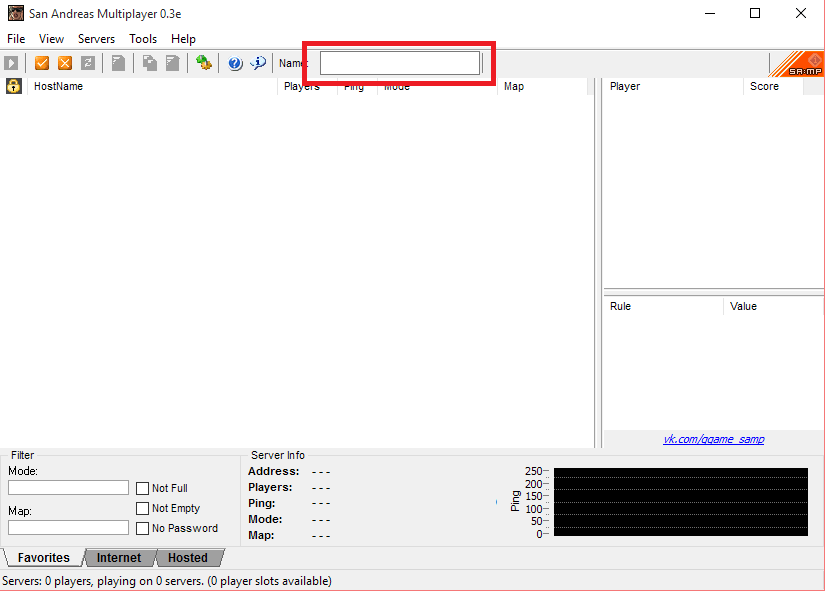Image resolution: width=825 pixels, height=591 pixels.
Task: Enable the Not Empty filter checkbox
Action: pyautogui.click(x=142, y=508)
